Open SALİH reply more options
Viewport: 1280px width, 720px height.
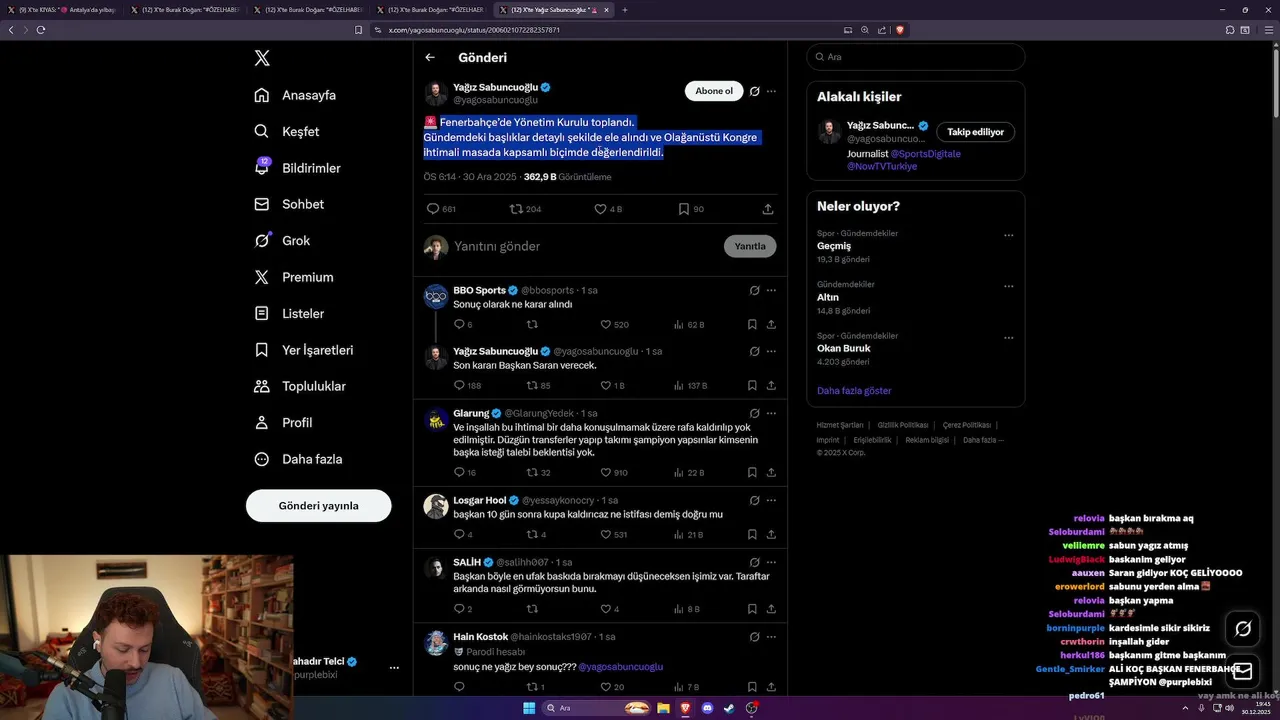click(x=771, y=562)
